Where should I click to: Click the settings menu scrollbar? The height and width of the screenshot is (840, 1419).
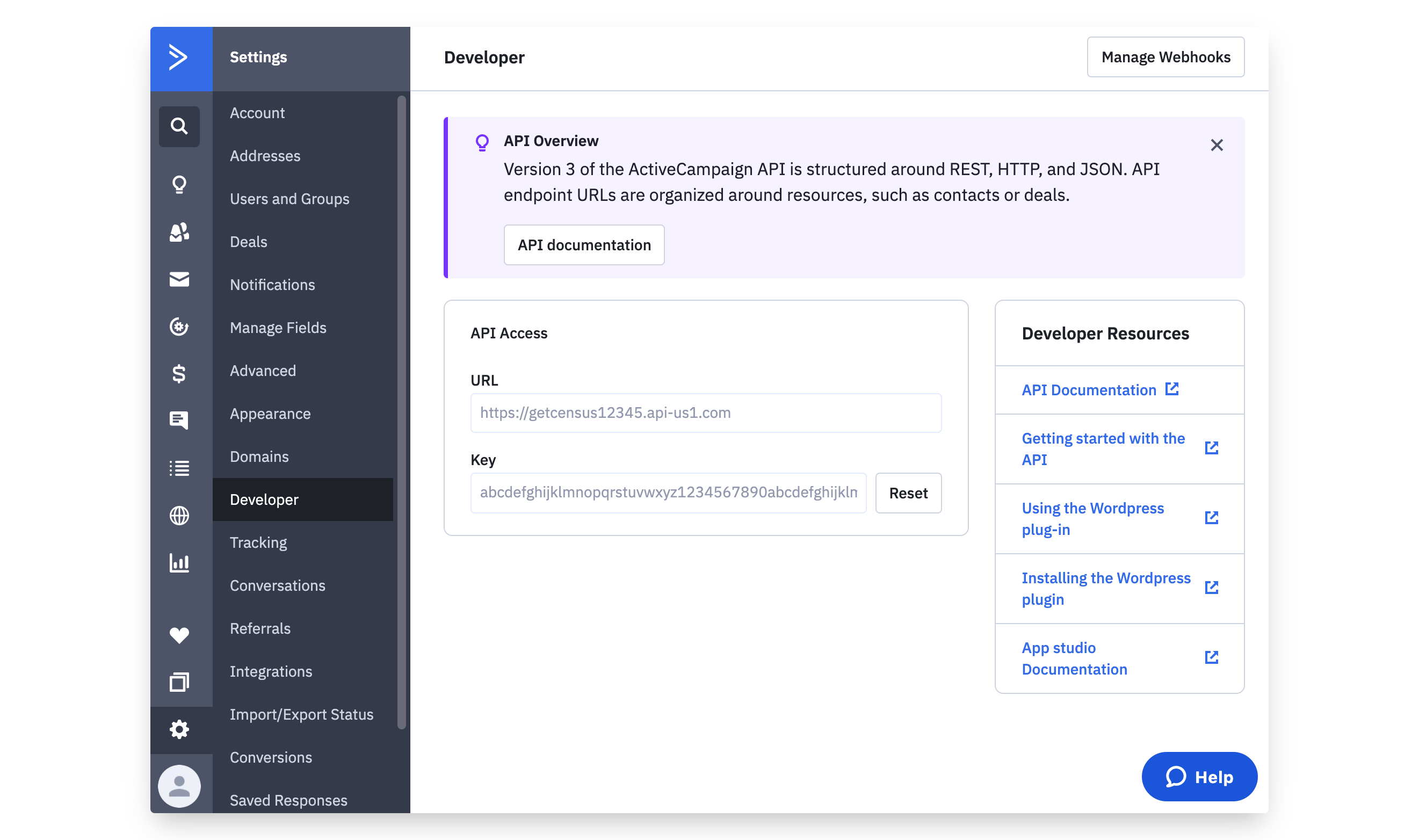tap(401, 412)
